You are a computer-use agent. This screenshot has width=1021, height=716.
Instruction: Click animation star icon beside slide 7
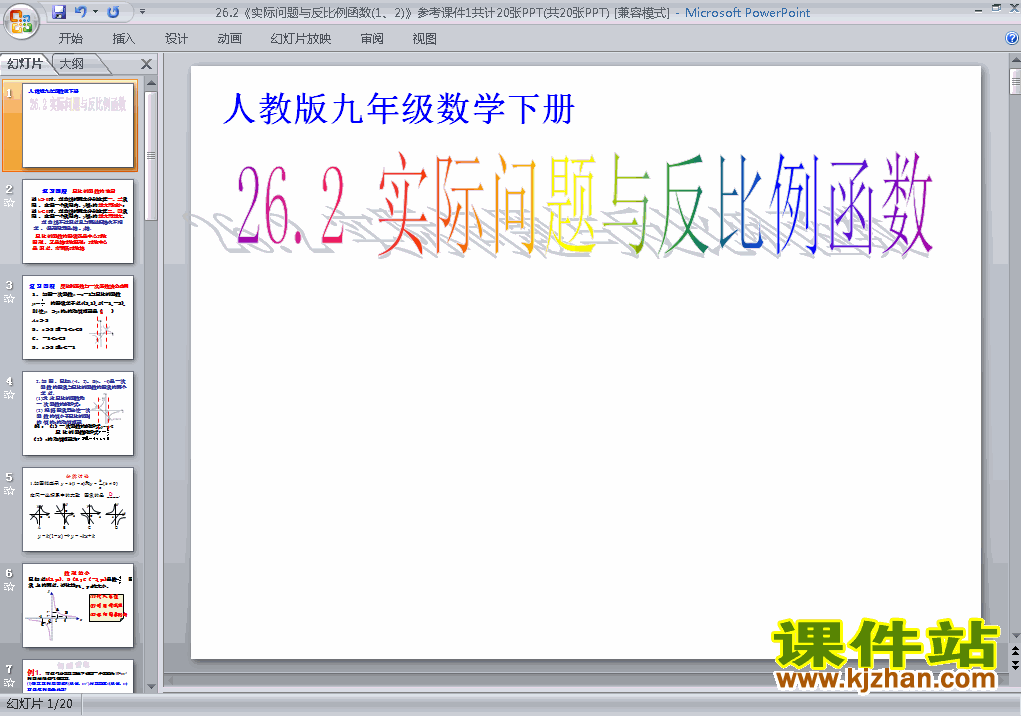pos(9,683)
